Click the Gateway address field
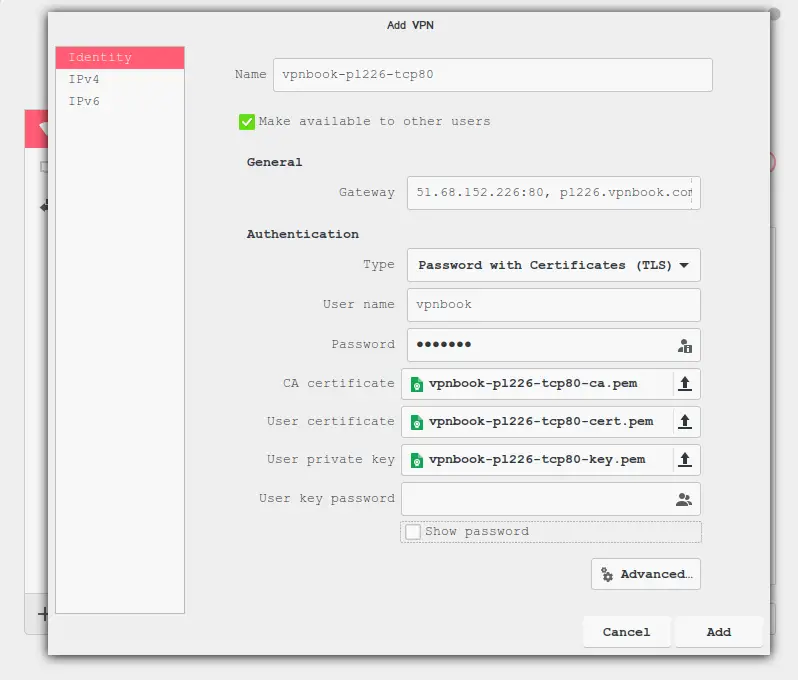Screen dimensions: 798x680 point(554,193)
